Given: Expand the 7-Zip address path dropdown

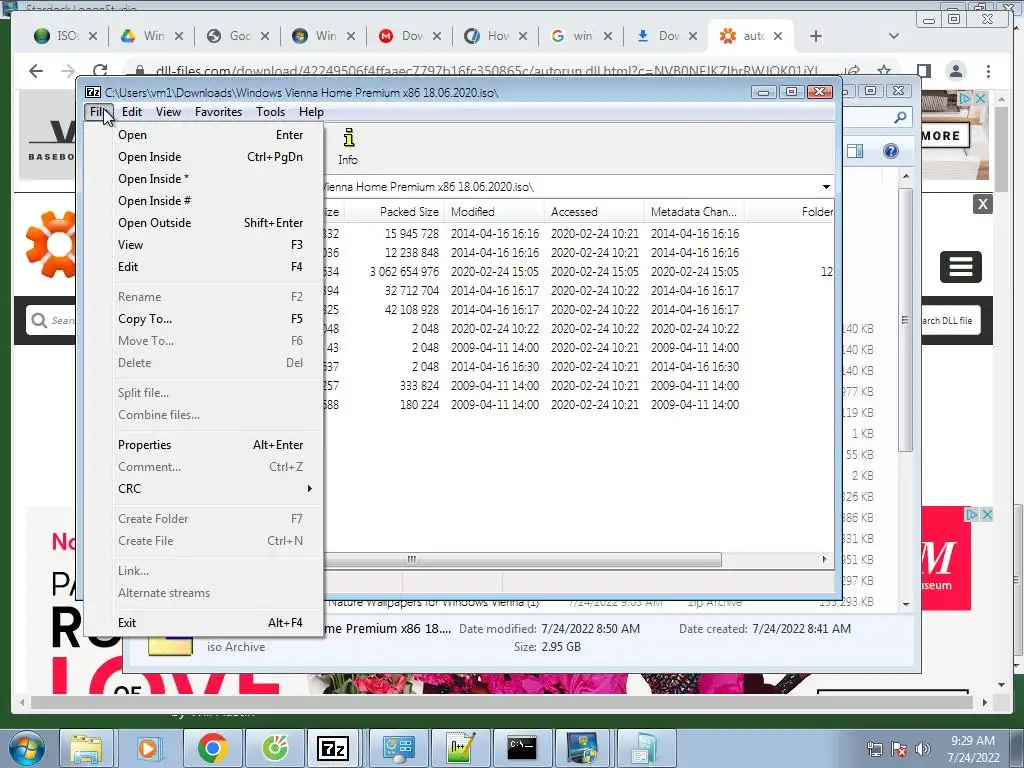Looking at the screenshot, I should point(826,187).
